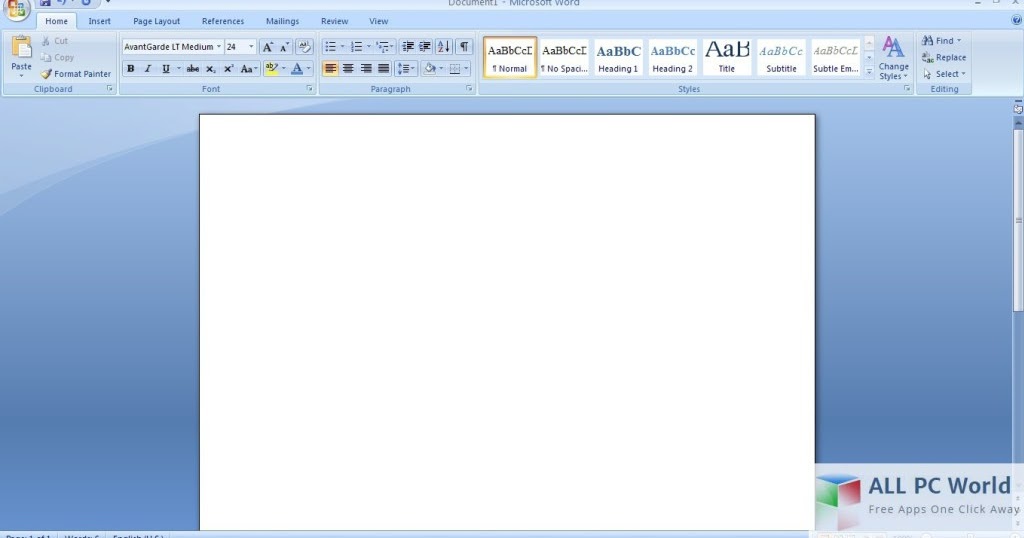Apply the Normal style
This screenshot has width=1024, height=538.
510,57
